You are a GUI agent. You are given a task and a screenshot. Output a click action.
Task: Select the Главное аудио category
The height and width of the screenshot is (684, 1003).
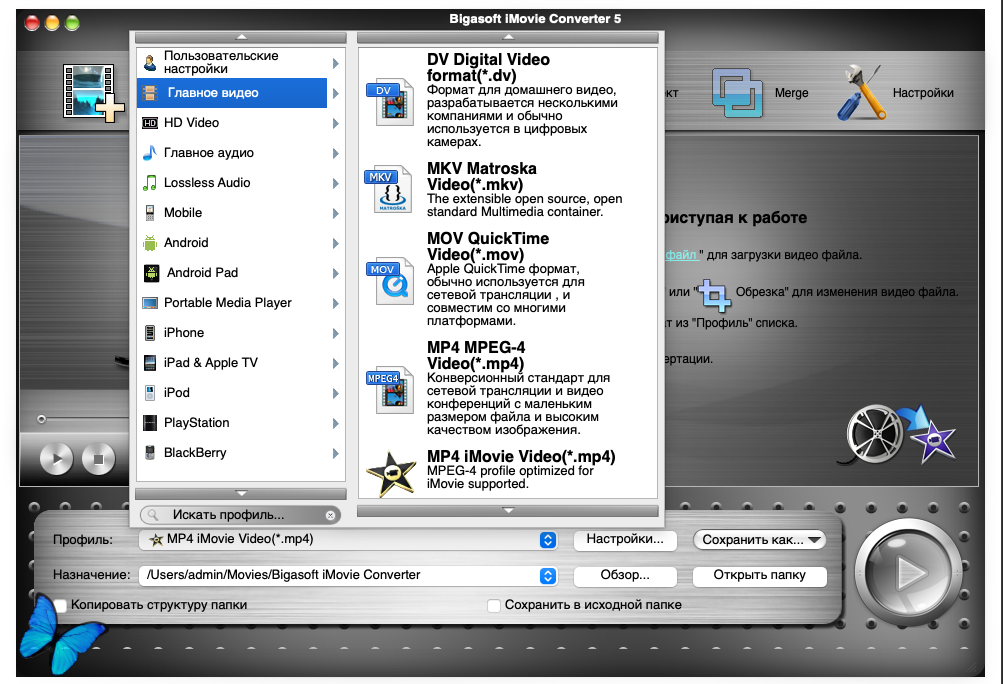click(x=241, y=153)
